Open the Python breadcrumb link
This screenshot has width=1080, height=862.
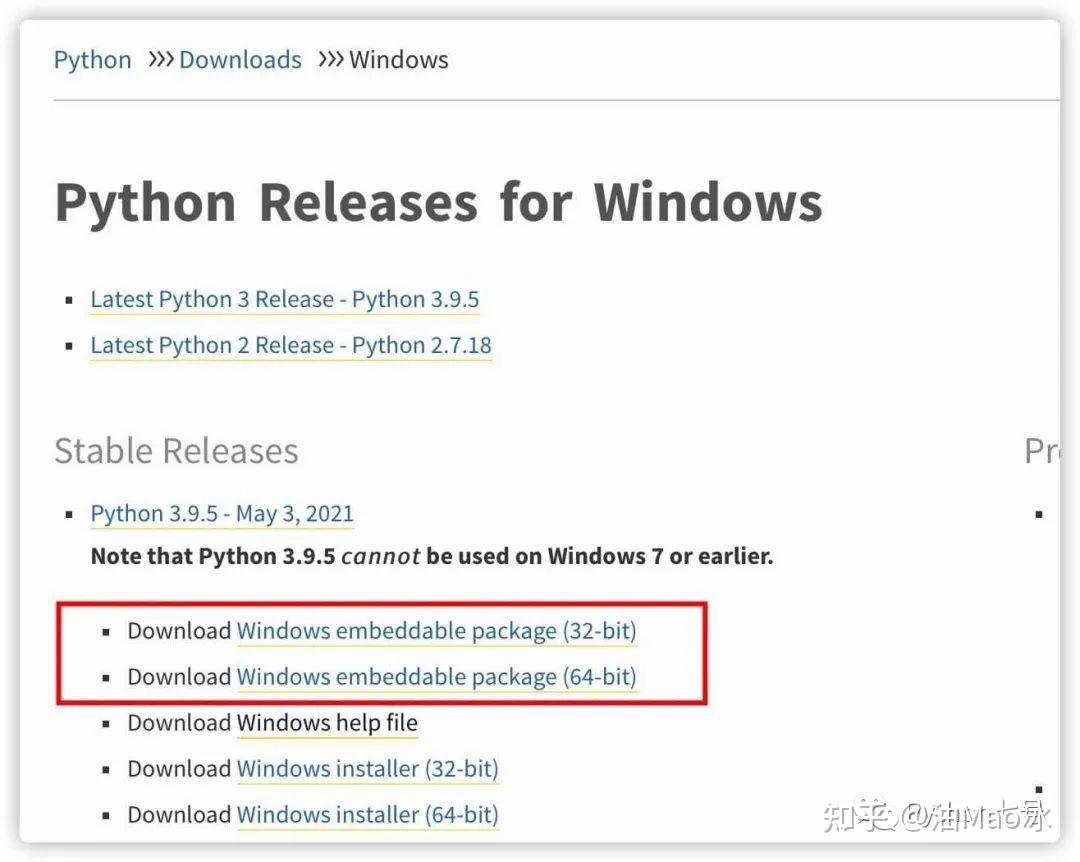pos(92,61)
